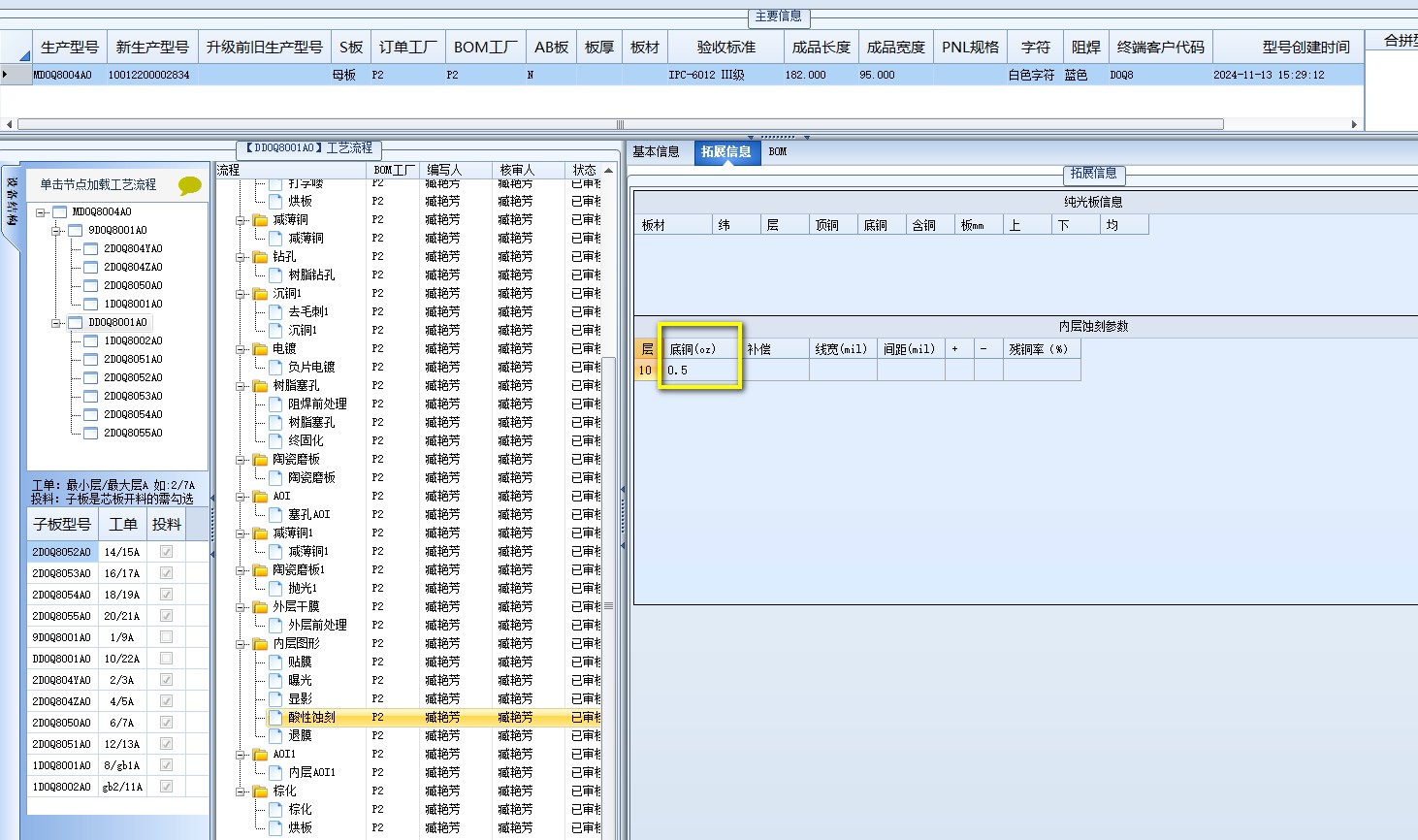Collapse the 沉铜1 process group
This screenshot has width=1418, height=840.
[241, 295]
